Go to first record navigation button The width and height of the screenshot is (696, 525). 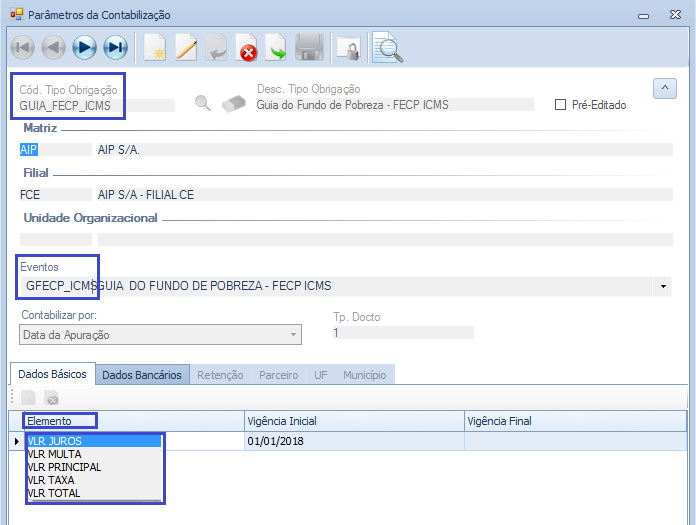[x=23, y=47]
